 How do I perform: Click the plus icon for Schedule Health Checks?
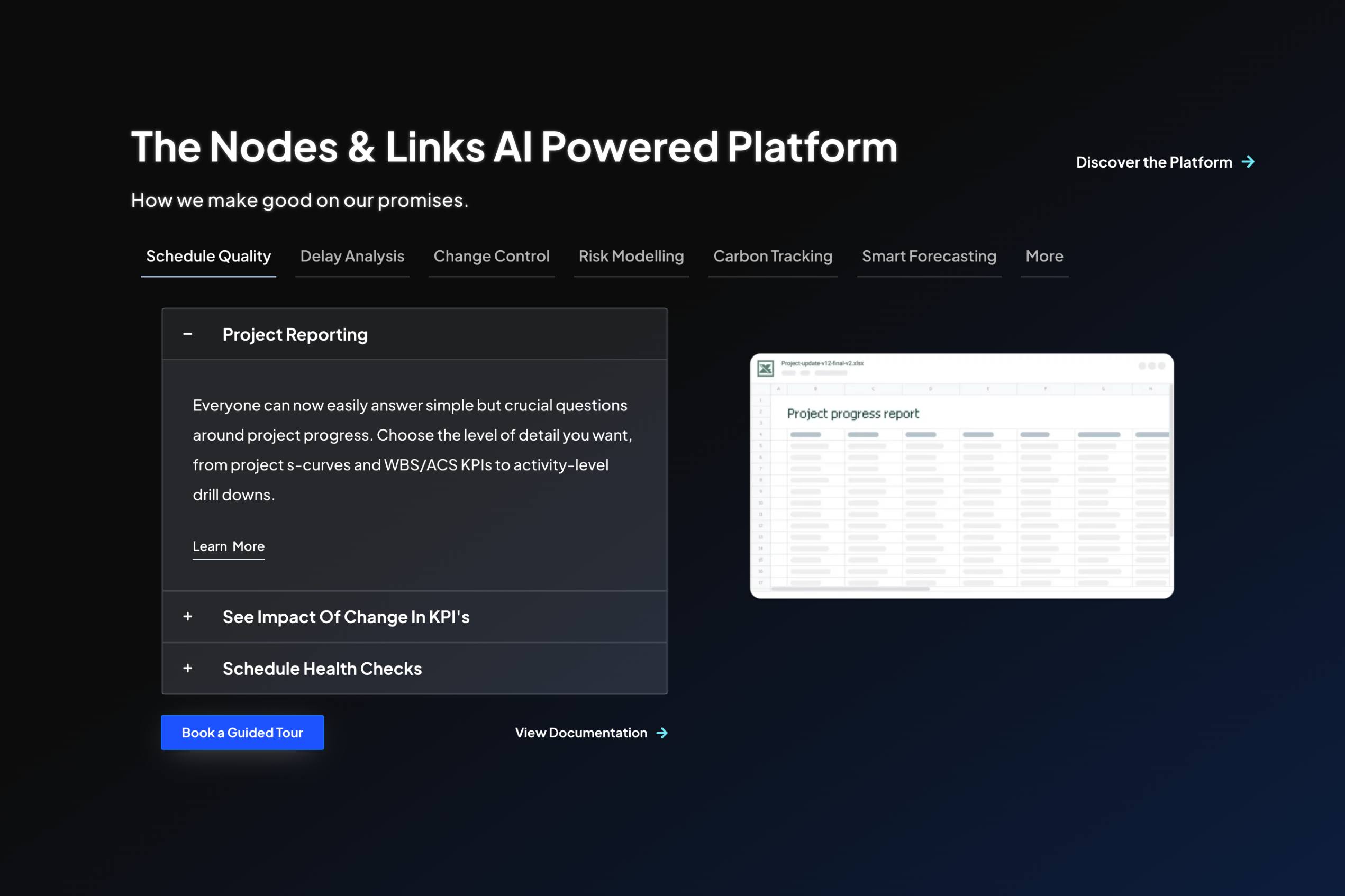point(187,668)
